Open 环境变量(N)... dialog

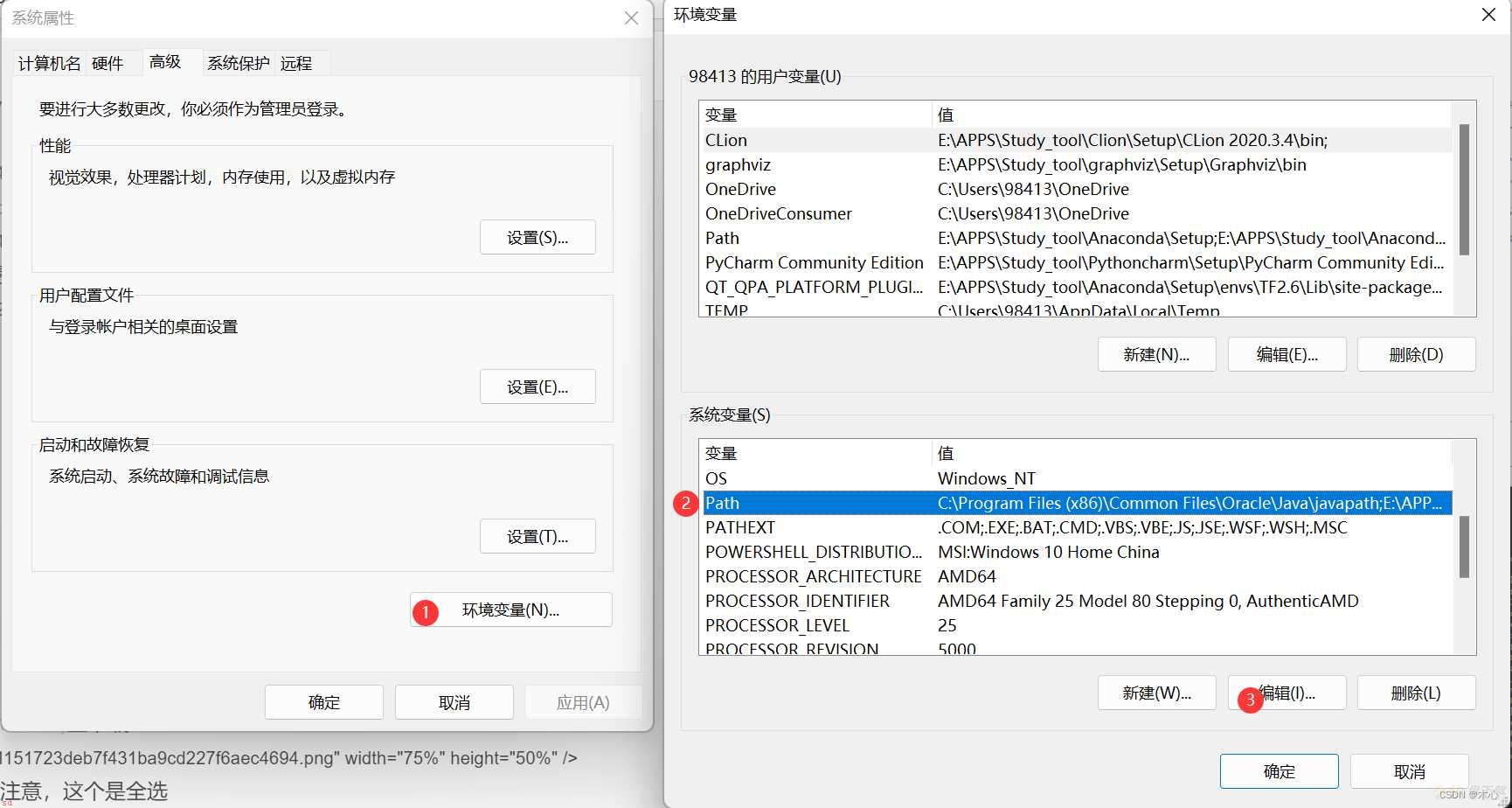pyautogui.click(x=511, y=609)
